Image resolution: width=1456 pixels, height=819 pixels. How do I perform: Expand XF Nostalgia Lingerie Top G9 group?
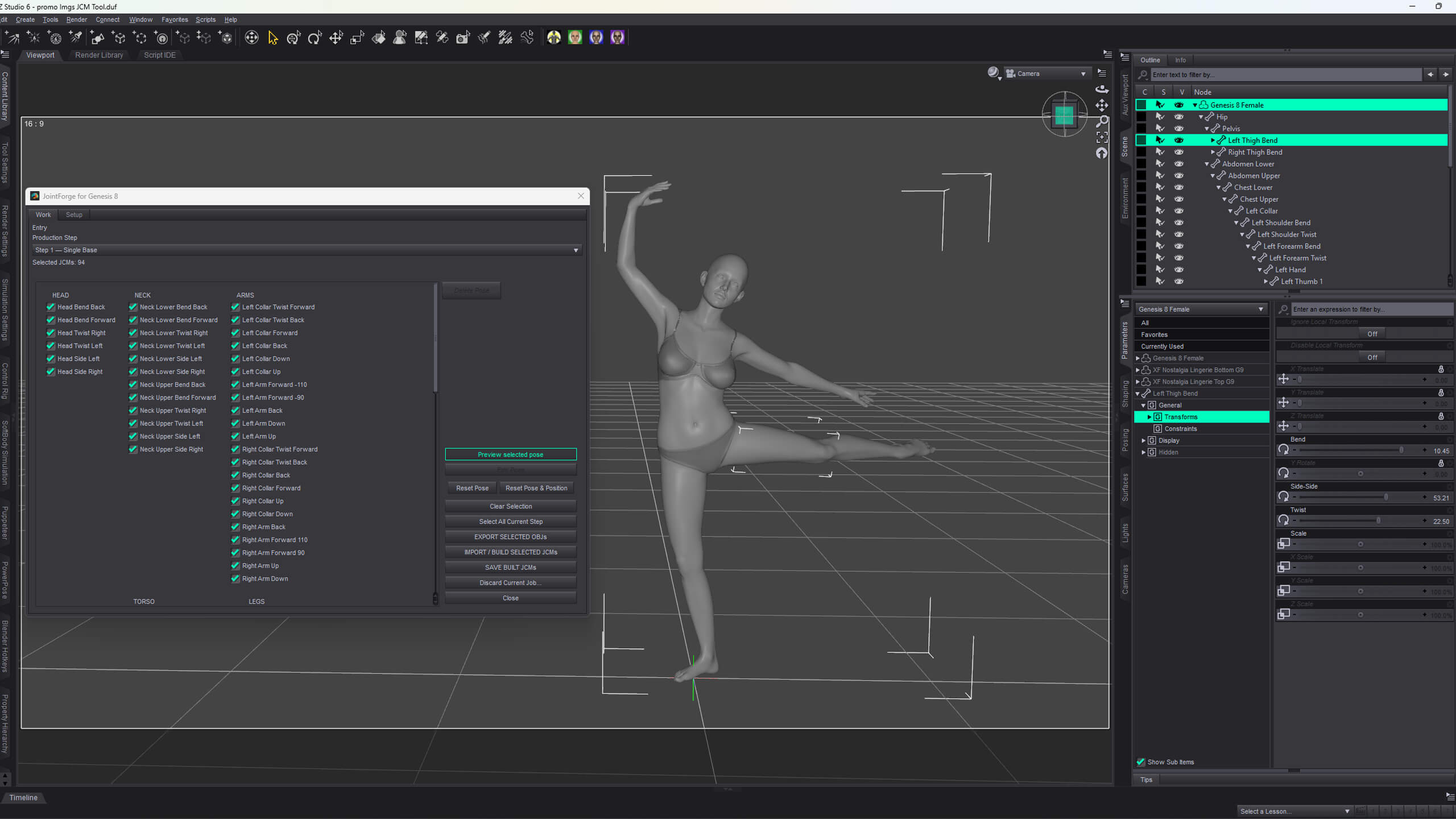[1138, 382]
